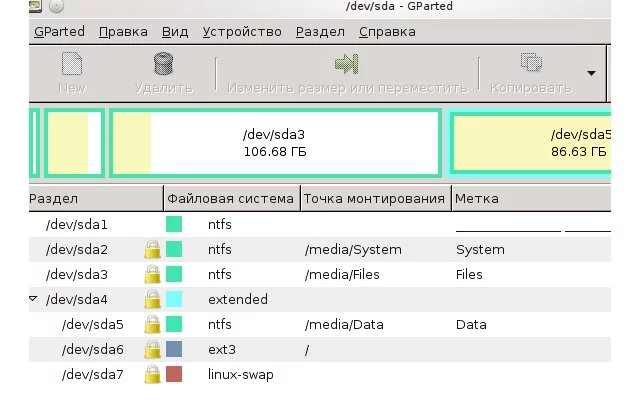Open the Устройство menu
Viewport: 640px width, 400px height.
(x=243, y=31)
